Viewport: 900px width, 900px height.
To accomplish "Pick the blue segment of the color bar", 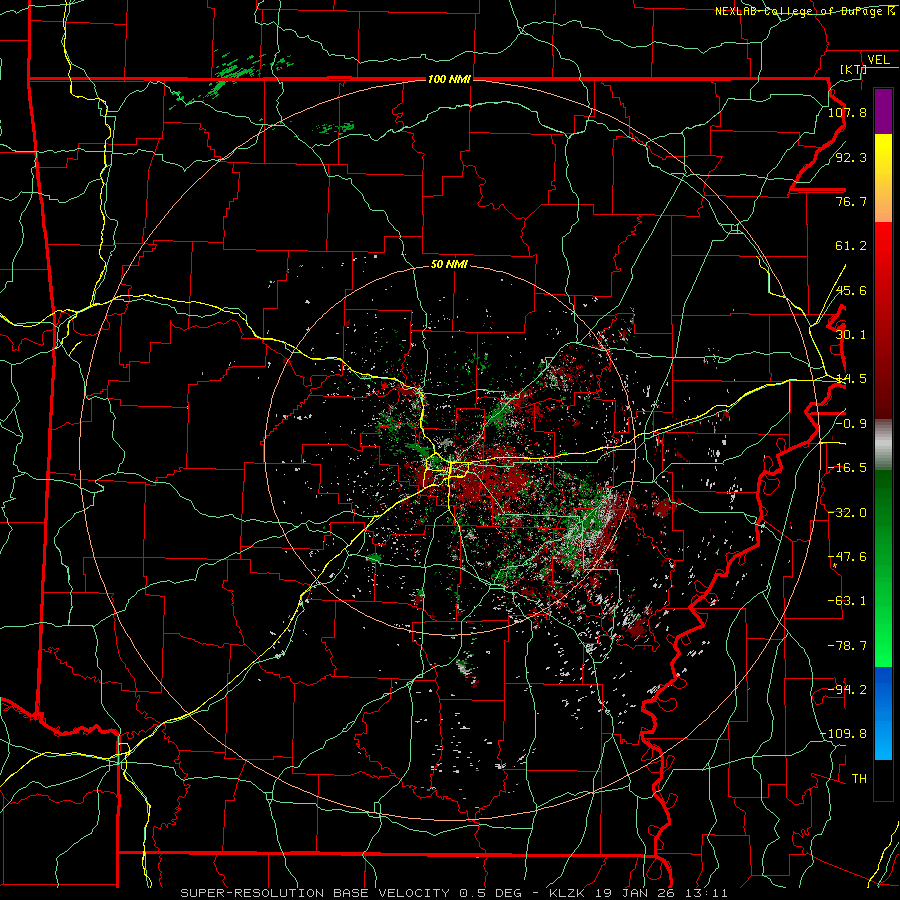I will 883,713.
